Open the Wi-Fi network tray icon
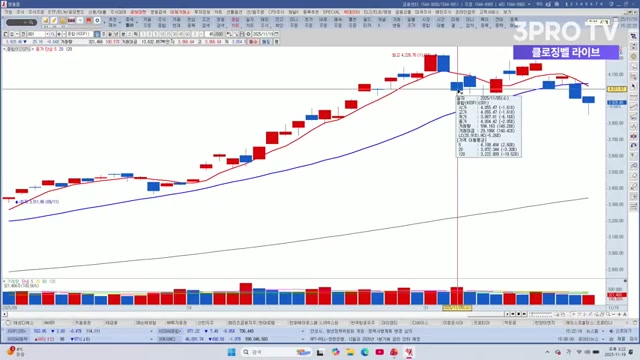 pyautogui.click(x=579, y=352)
